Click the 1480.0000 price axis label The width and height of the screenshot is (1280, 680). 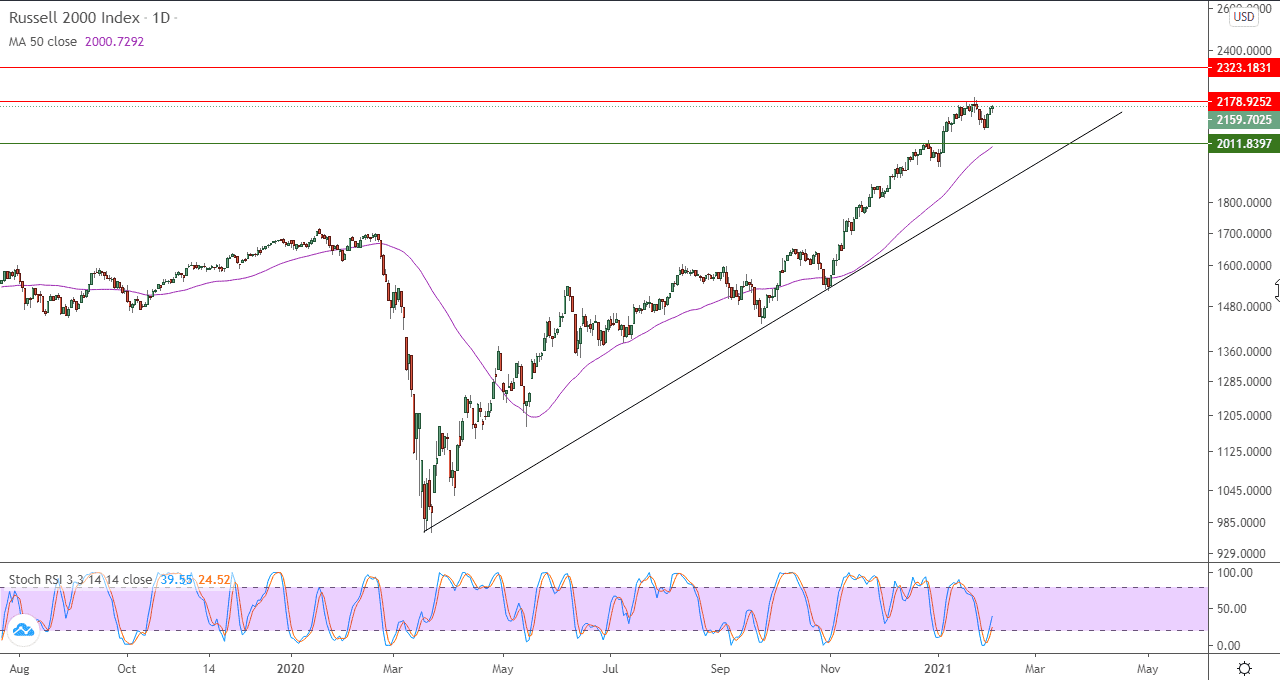pos(1243,307)
